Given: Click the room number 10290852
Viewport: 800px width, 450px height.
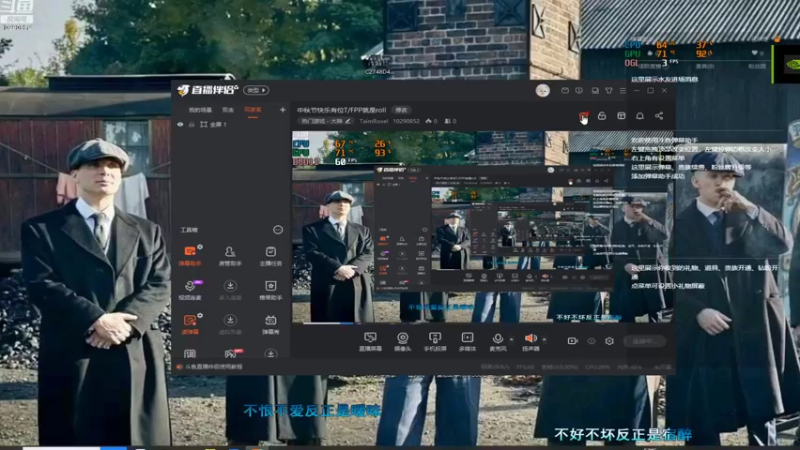Looking at the screenshot, I should [406, 121].
